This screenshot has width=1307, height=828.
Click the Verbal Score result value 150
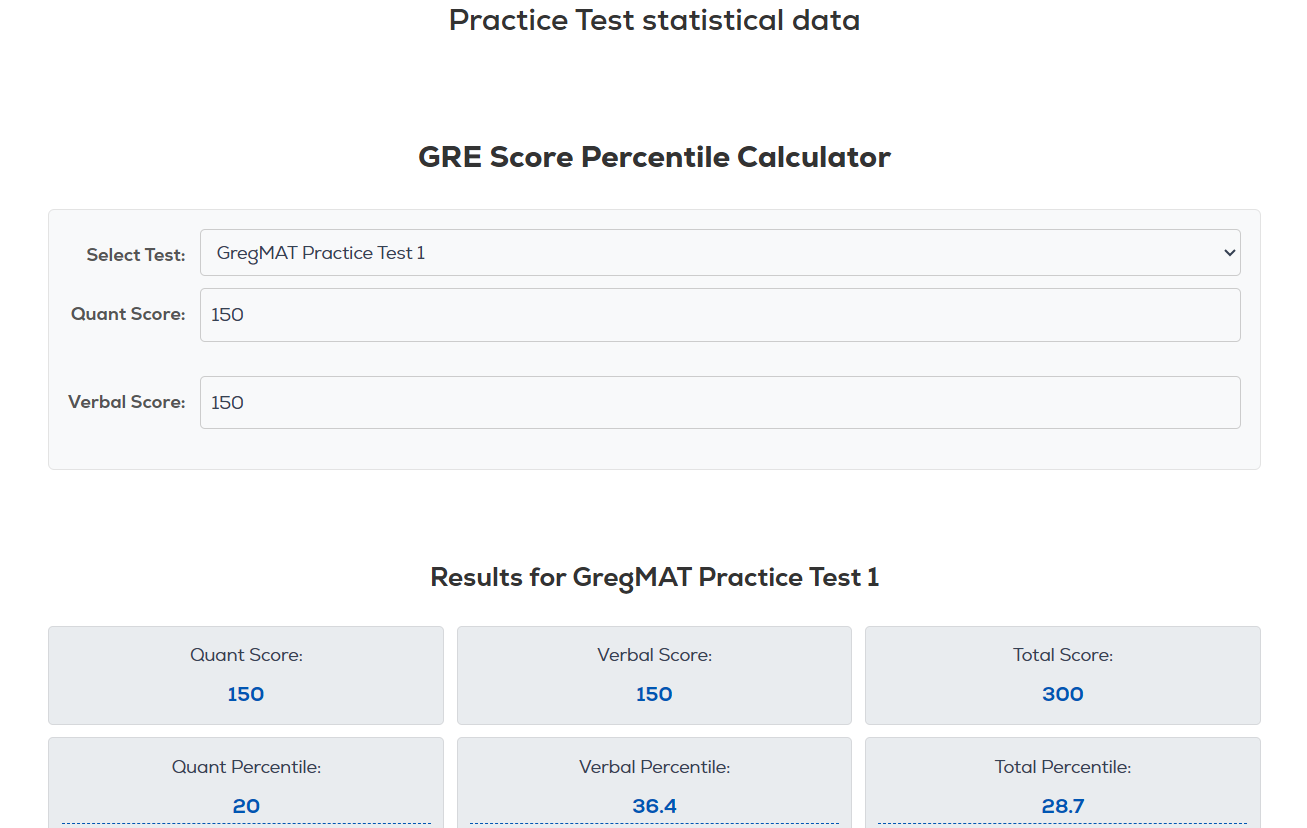(x=654, y=694)
